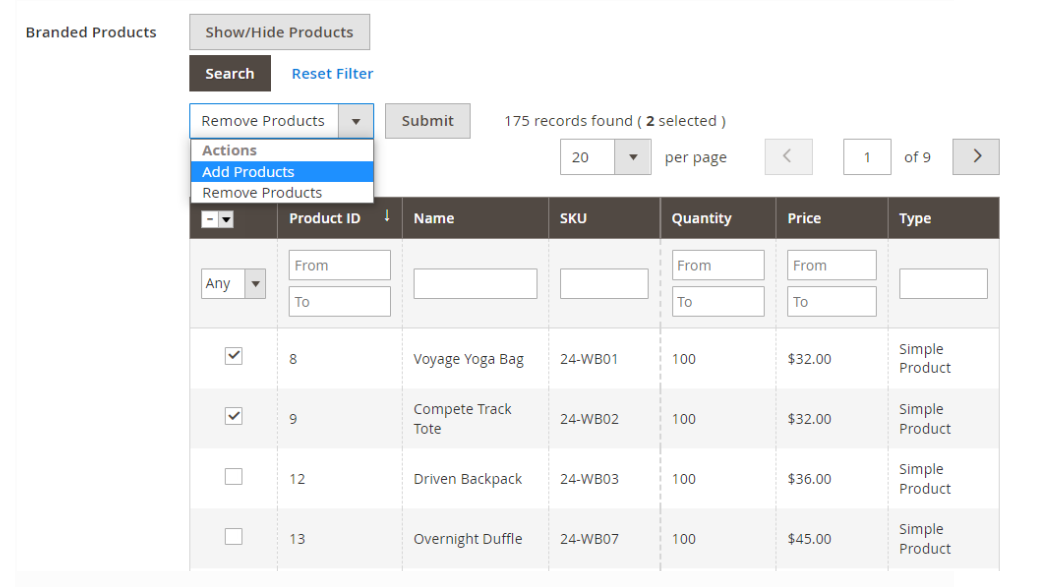1052x587 pixels.
Task: Click the Price From filter field
Action: coord(831,266)
